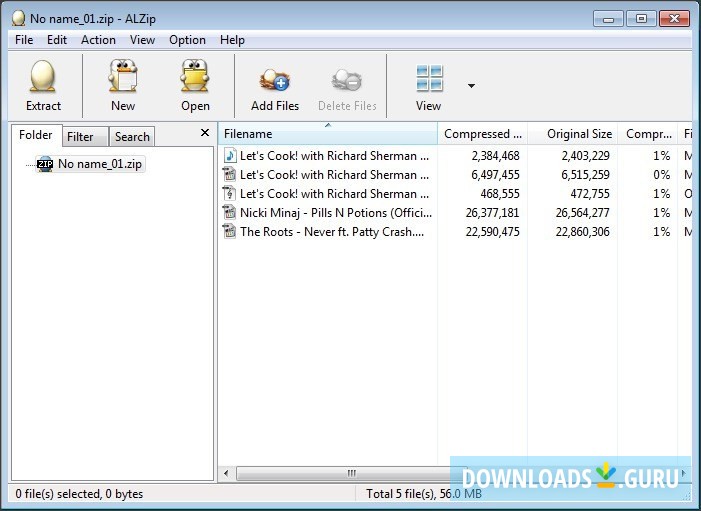Open the Edit menu
The height and width of the screenshot is (511, 701).
click(x=57, y=40)
